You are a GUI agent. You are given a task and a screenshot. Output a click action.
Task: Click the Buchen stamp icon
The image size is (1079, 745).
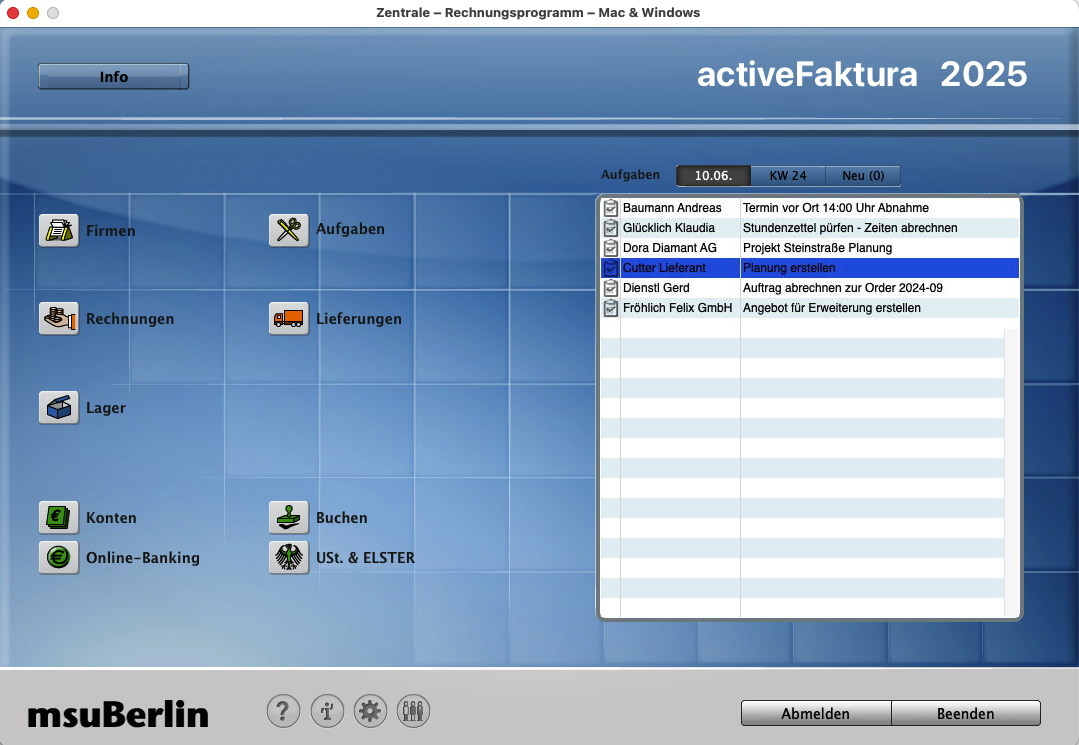(x=289, y=518)
